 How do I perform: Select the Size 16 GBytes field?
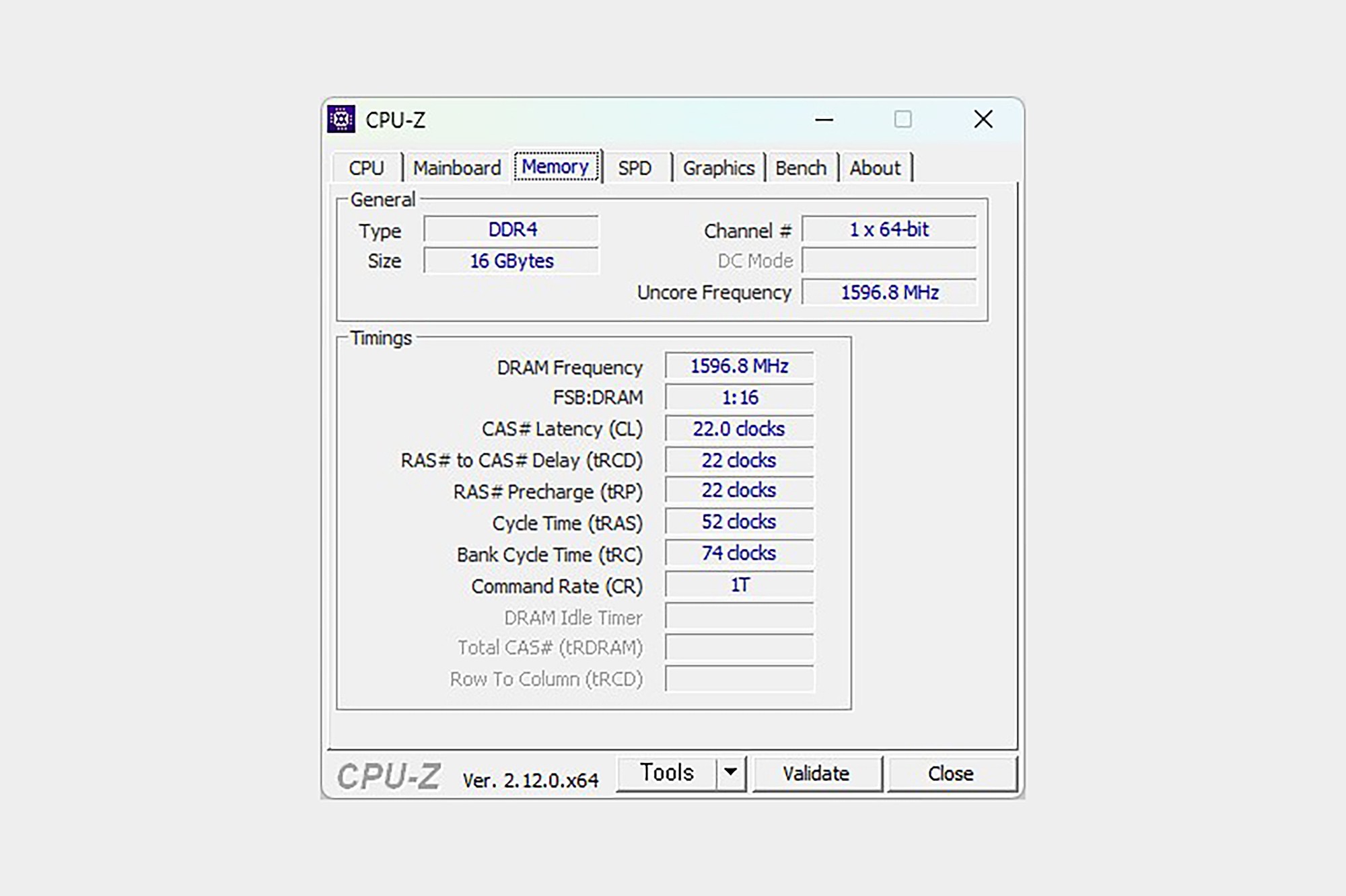(511, 261)
